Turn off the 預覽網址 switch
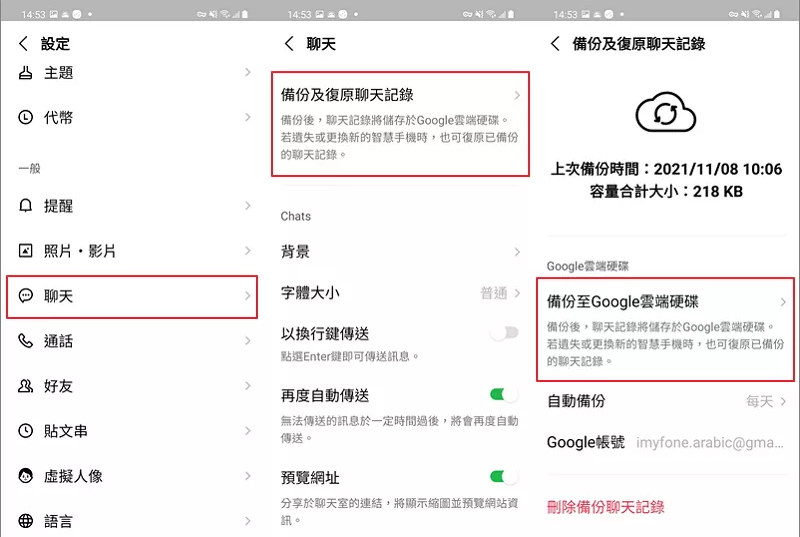 [504, 476]
